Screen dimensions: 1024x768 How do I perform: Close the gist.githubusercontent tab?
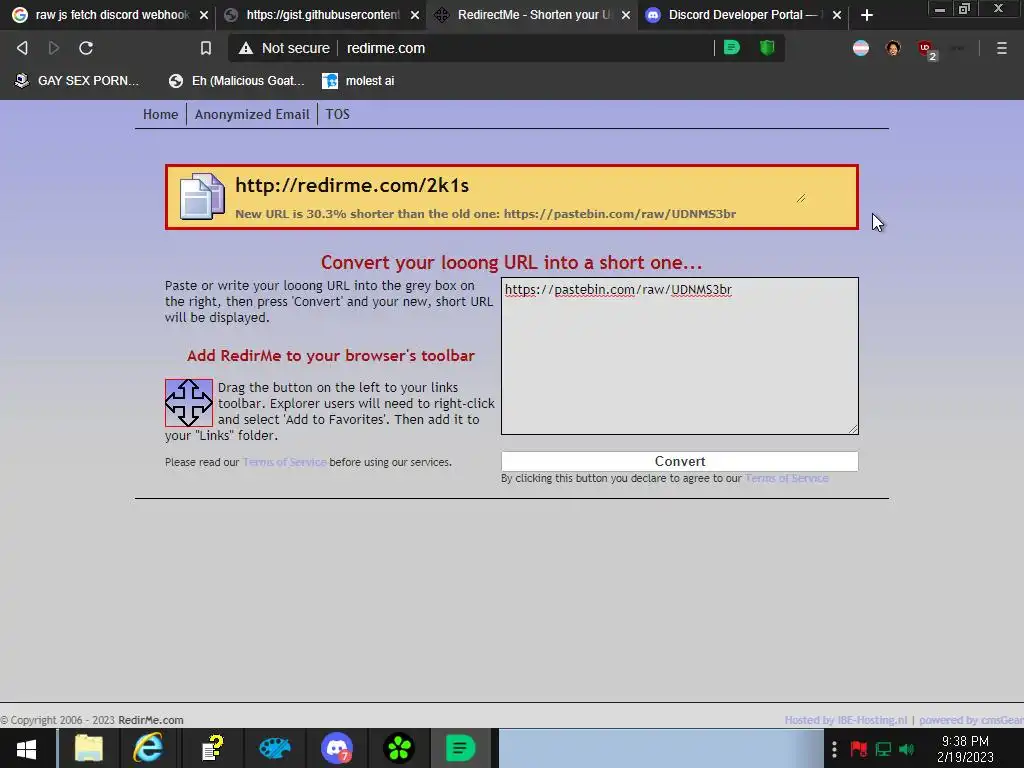coord(415,15)
